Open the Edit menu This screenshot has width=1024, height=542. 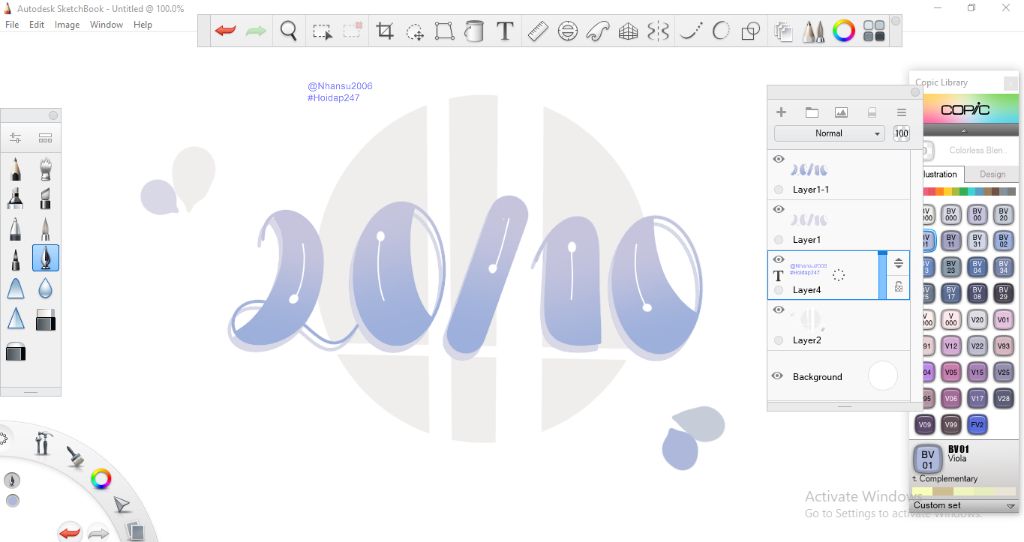click(37, 25)
